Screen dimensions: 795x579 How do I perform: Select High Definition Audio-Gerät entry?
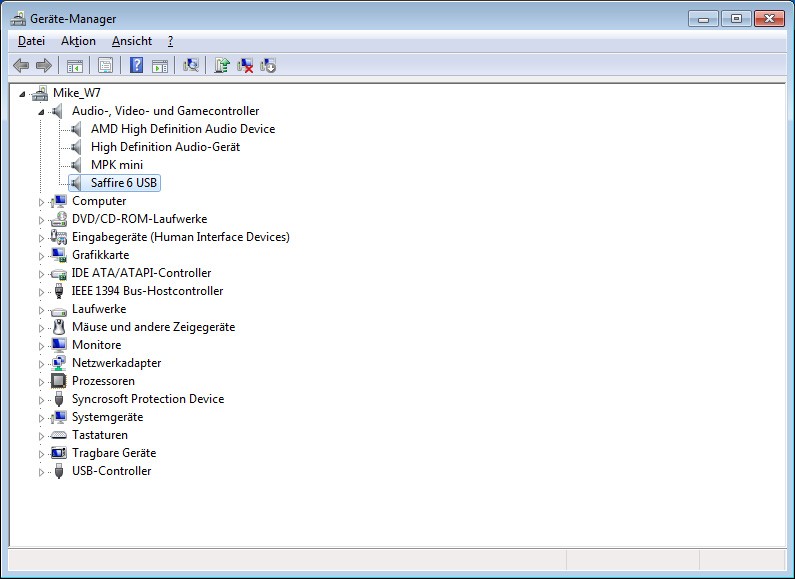click(x=165, y=147)
